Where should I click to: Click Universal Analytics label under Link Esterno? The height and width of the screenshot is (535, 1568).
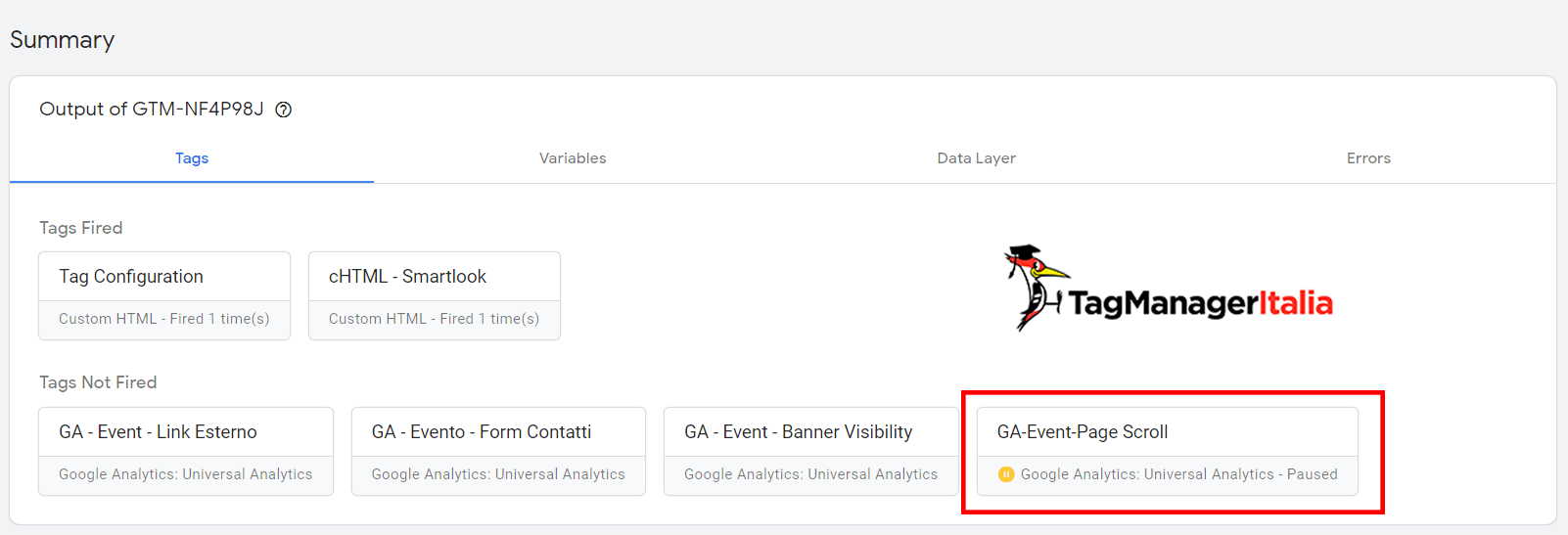[185, 474]
